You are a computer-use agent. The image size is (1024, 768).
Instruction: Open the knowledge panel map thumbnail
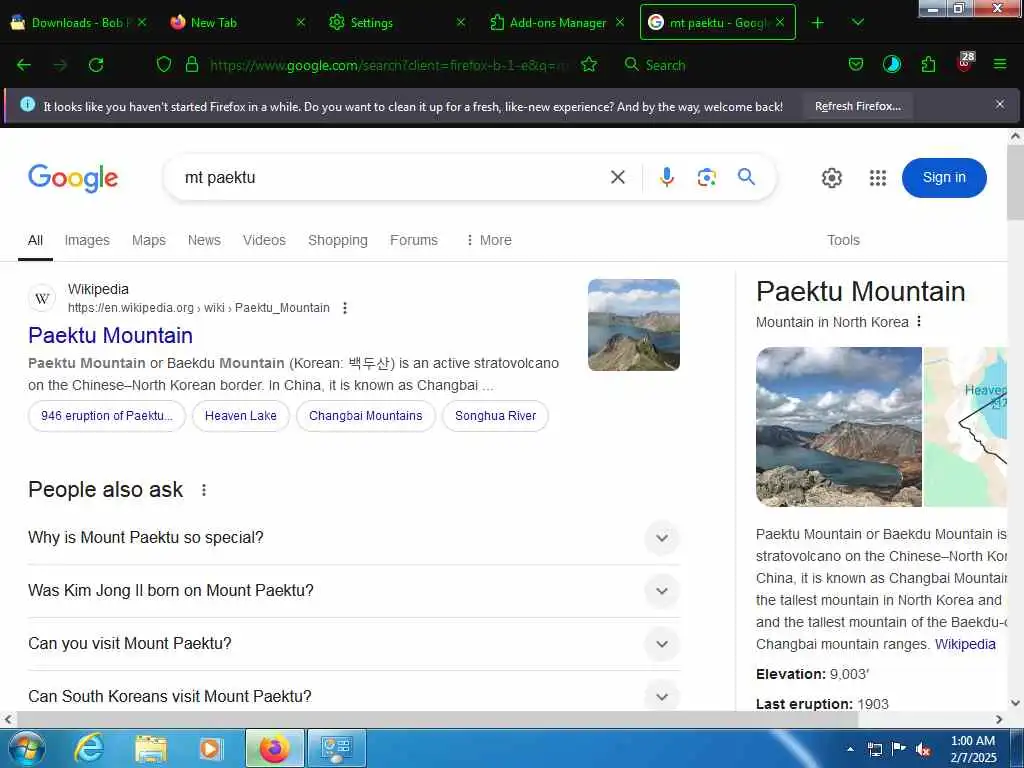coord(965,427)
